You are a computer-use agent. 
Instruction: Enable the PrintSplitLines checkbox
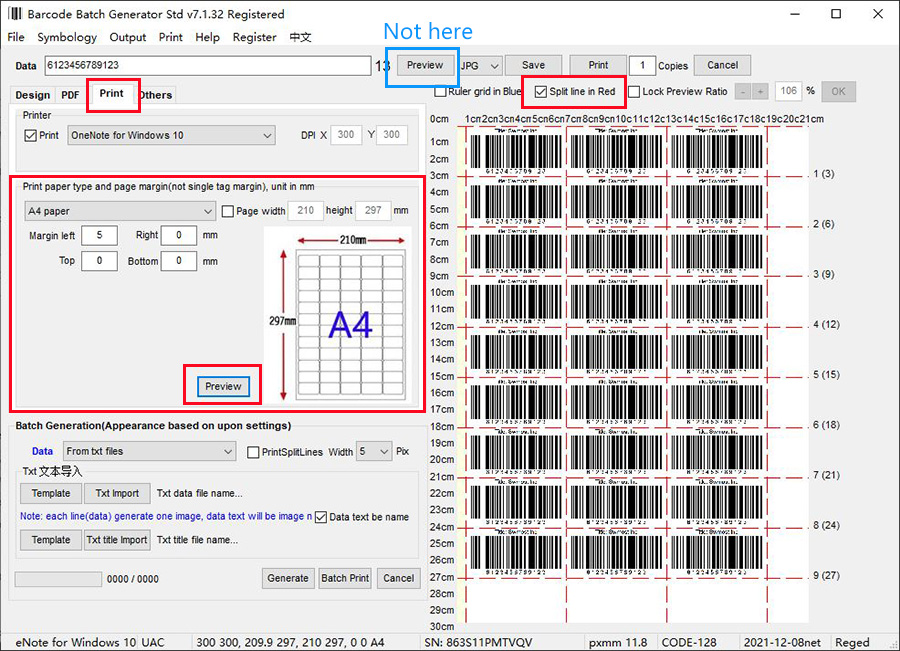(254, 452)
